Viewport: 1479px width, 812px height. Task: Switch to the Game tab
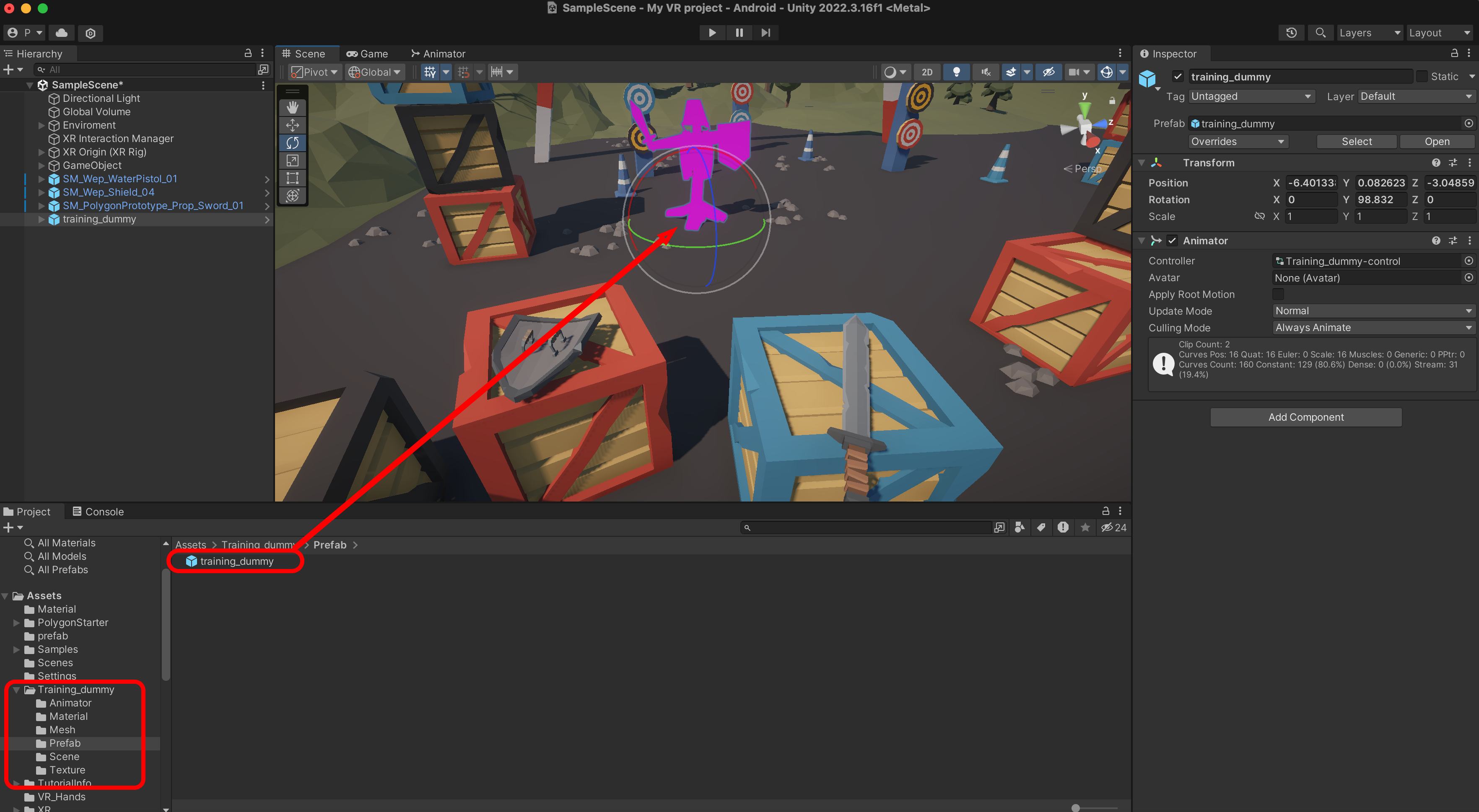pyautogui.click(x=368, y=54)
